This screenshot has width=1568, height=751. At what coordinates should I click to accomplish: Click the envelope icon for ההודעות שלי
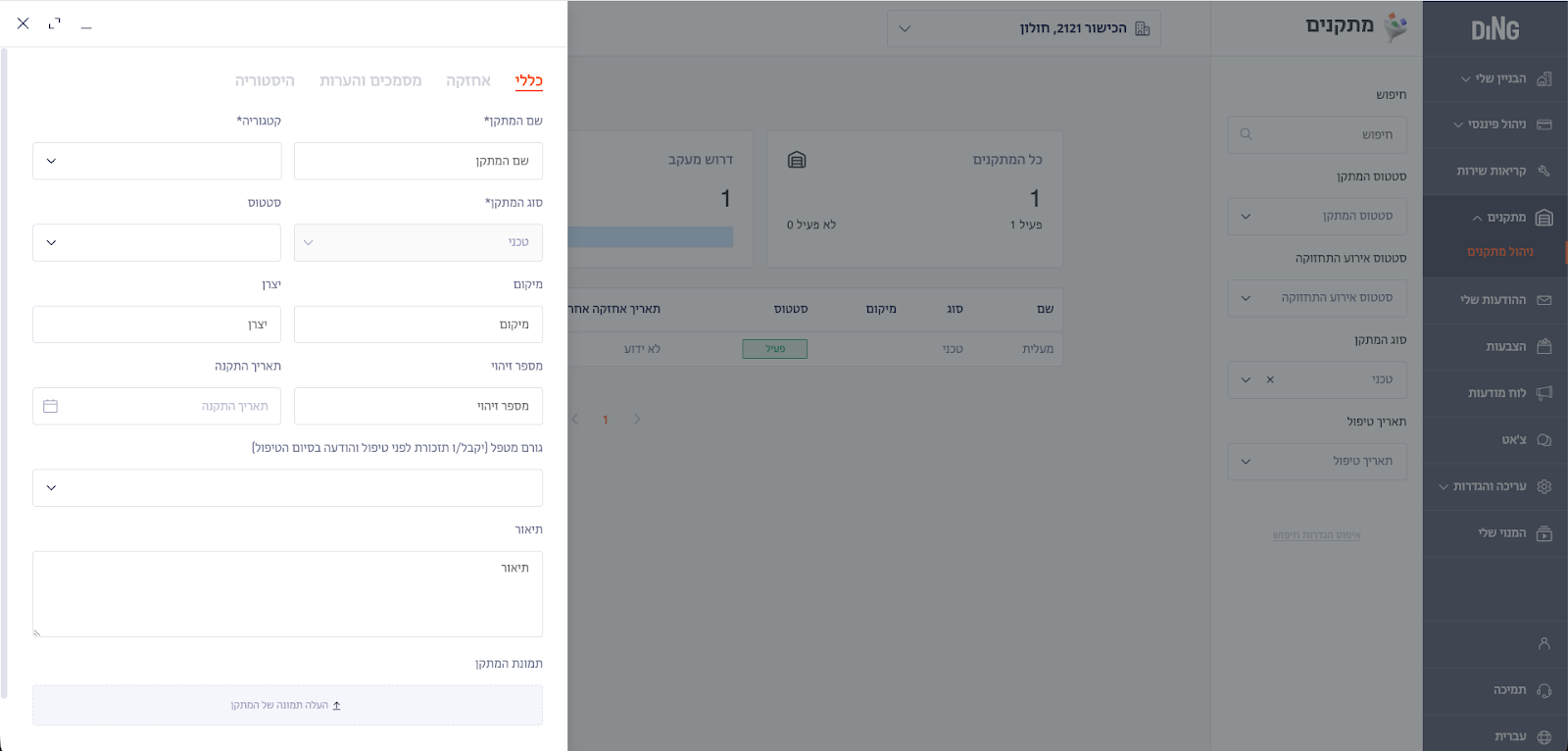point(1544,300)
